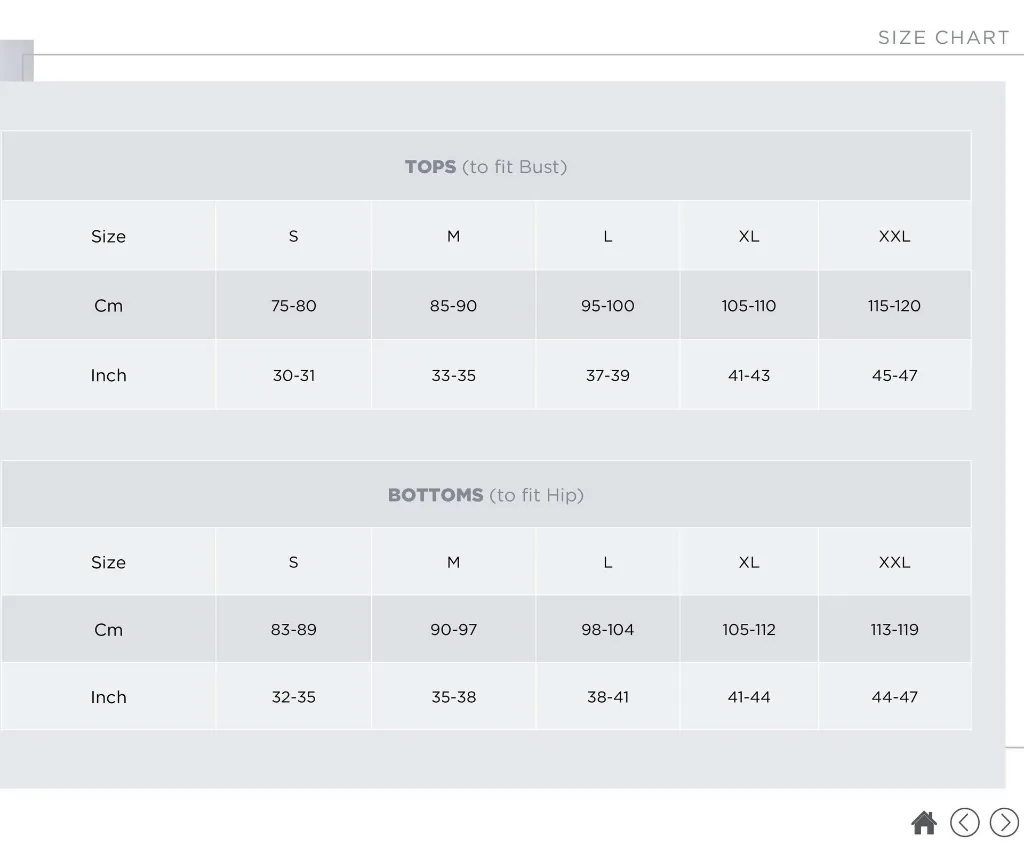Click the 113-119 cell for XXL bottoms
This screenshot has height=852, width=1024.
(x=895, y=629)
